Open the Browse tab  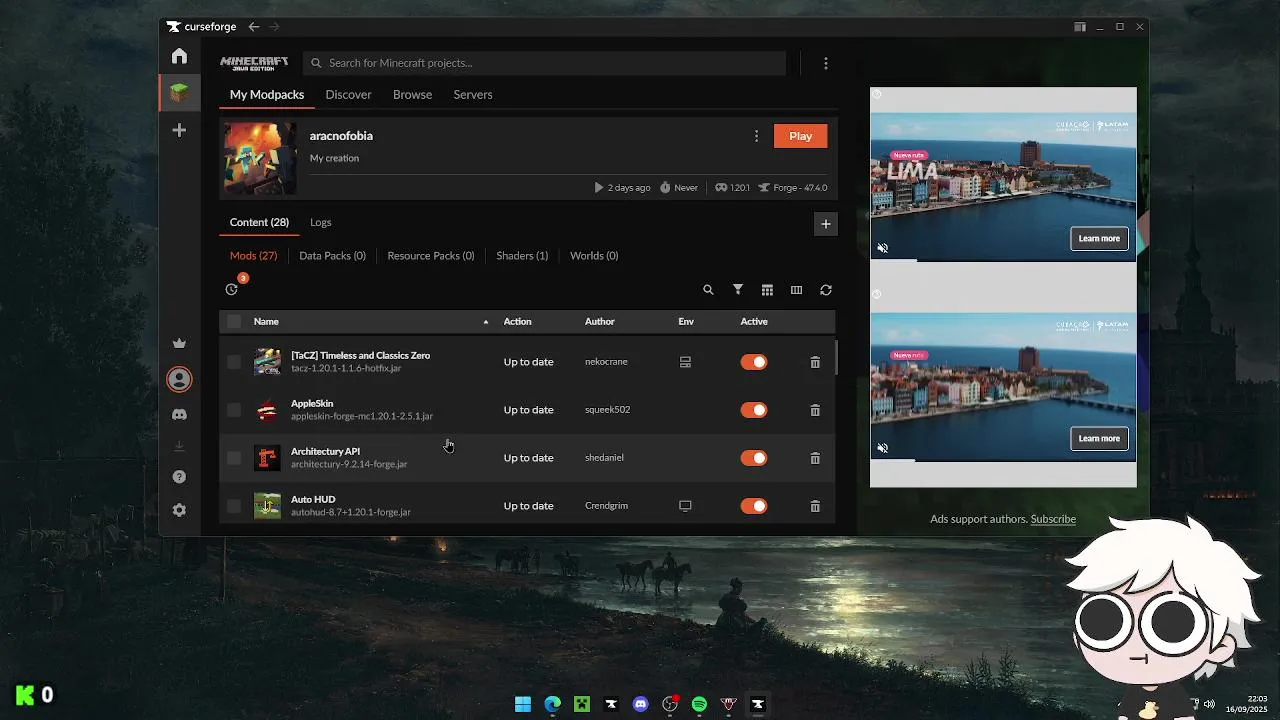(x=412, y=94)
